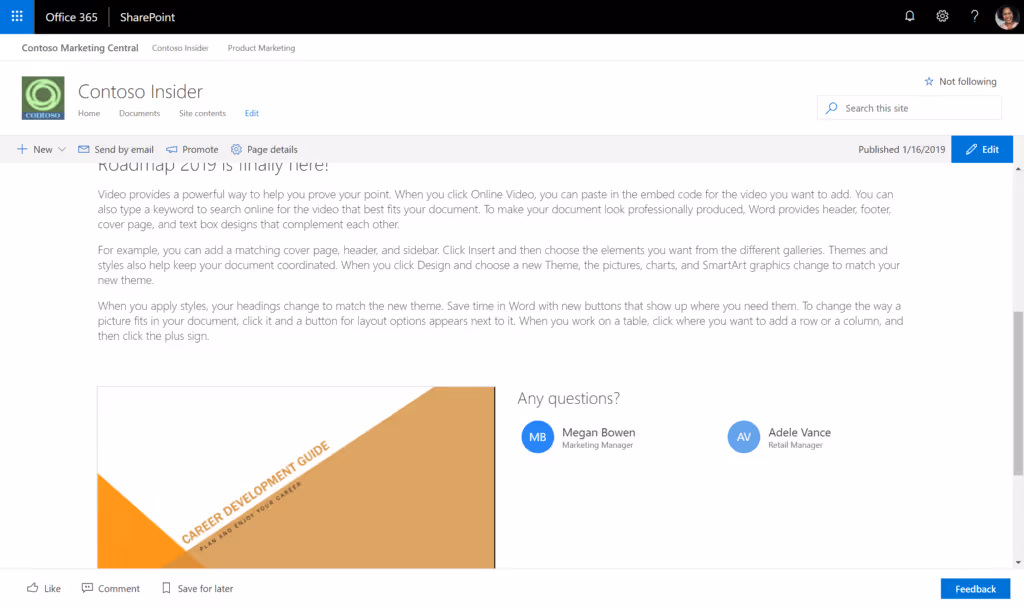Screen dimensions: 1024x607
Task: Click Adele Vance's name
Action: [799, 432]
